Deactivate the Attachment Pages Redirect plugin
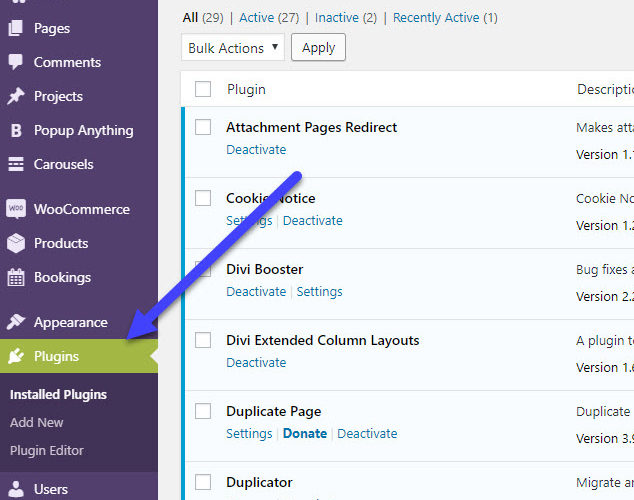 click(x=256, y=149)
